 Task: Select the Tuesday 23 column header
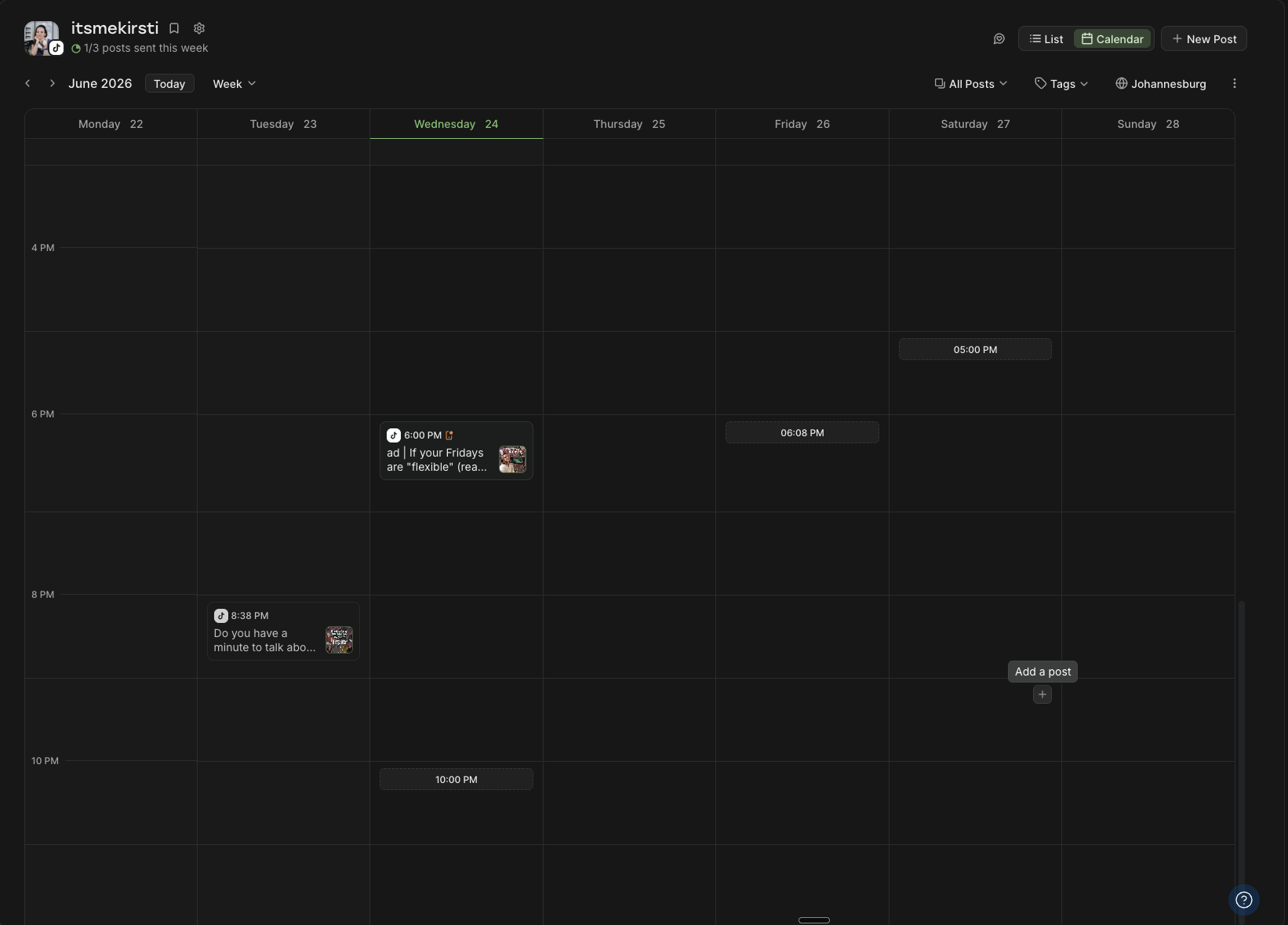click(x=283, y=124)
